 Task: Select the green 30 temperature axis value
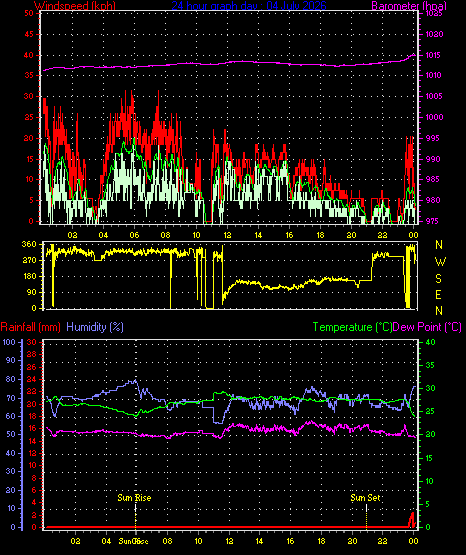[x=430, y=388]
